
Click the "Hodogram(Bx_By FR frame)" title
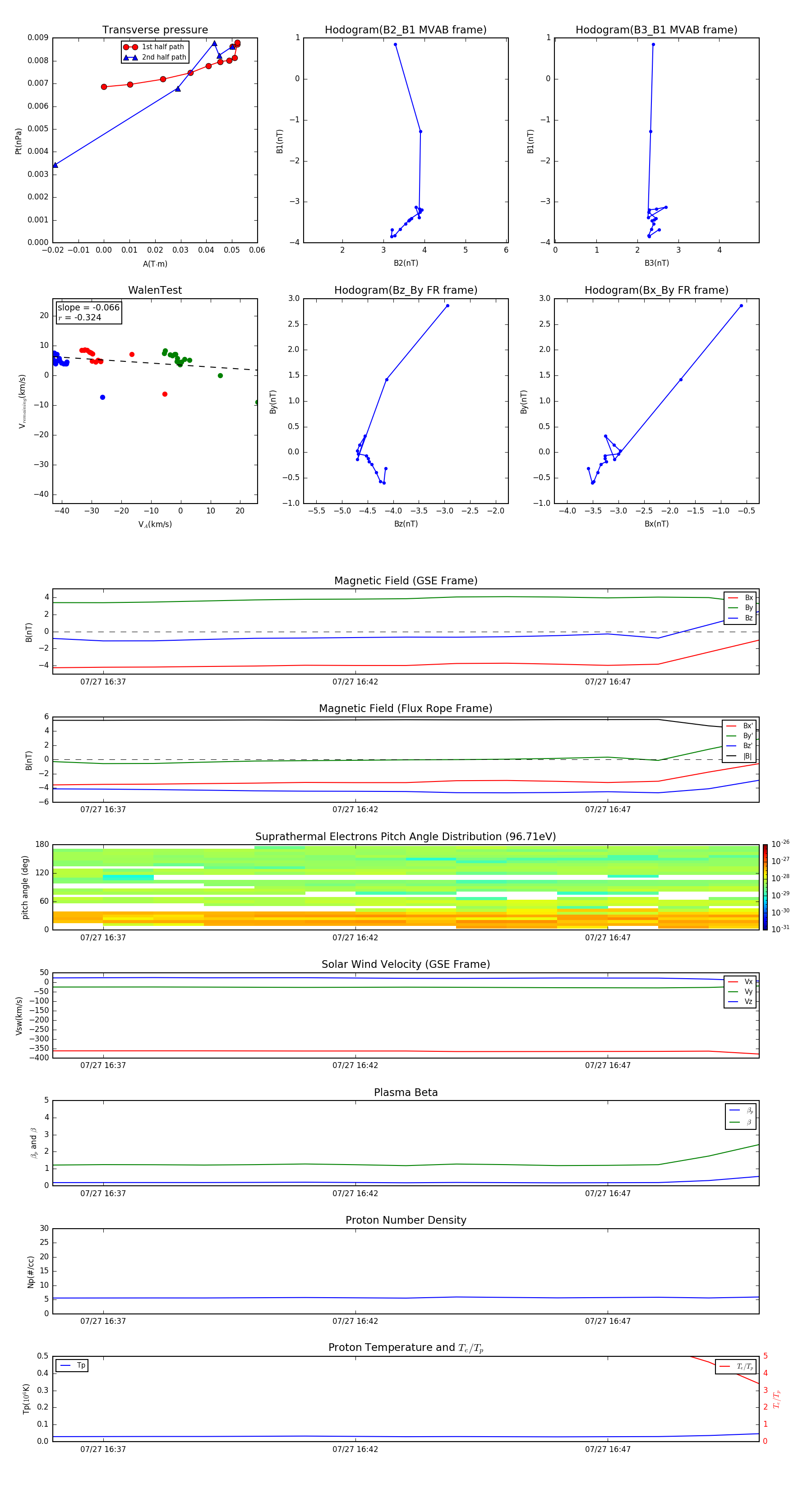tap(656, 290)
